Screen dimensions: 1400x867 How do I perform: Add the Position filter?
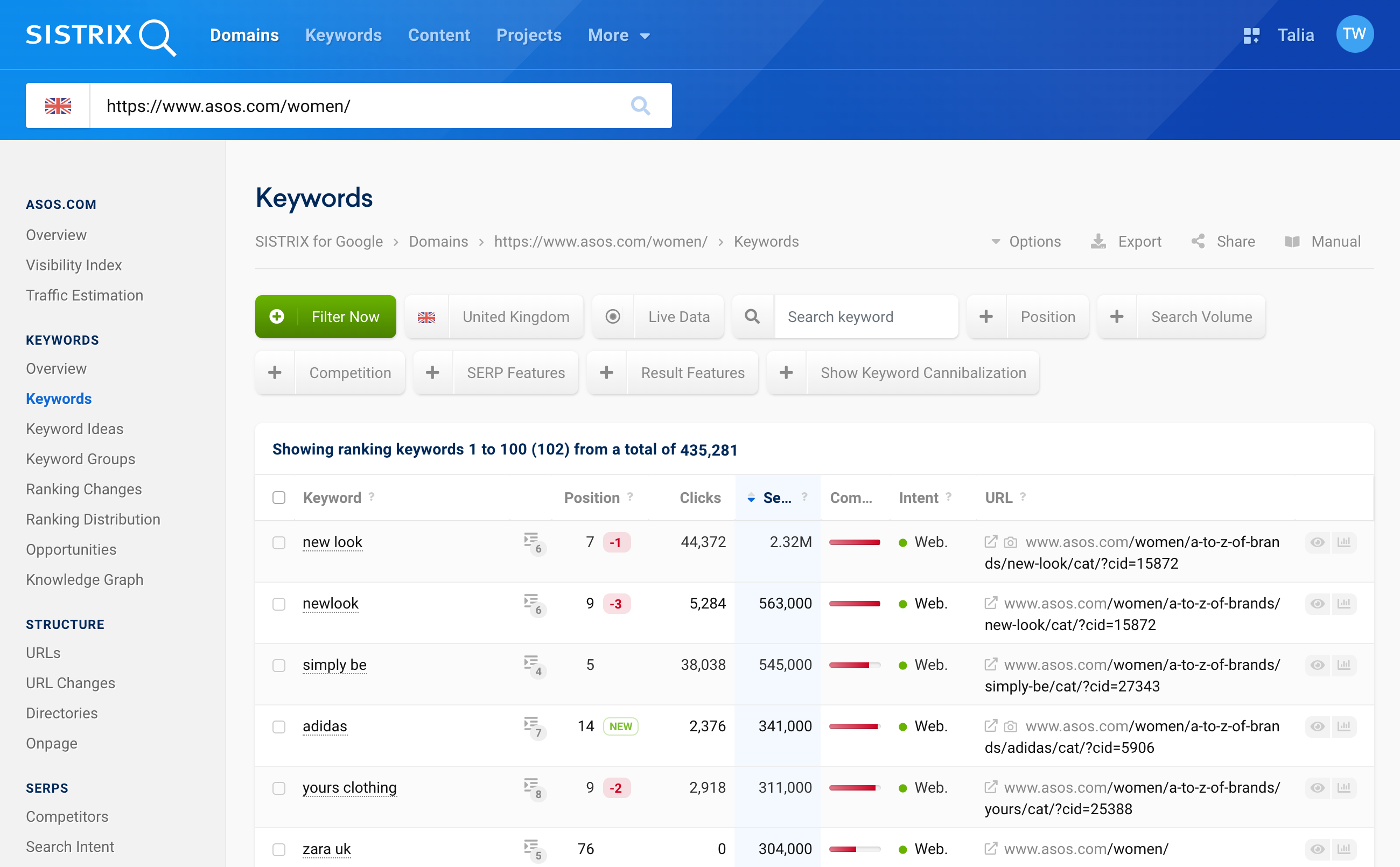(x=1028, y=317)
